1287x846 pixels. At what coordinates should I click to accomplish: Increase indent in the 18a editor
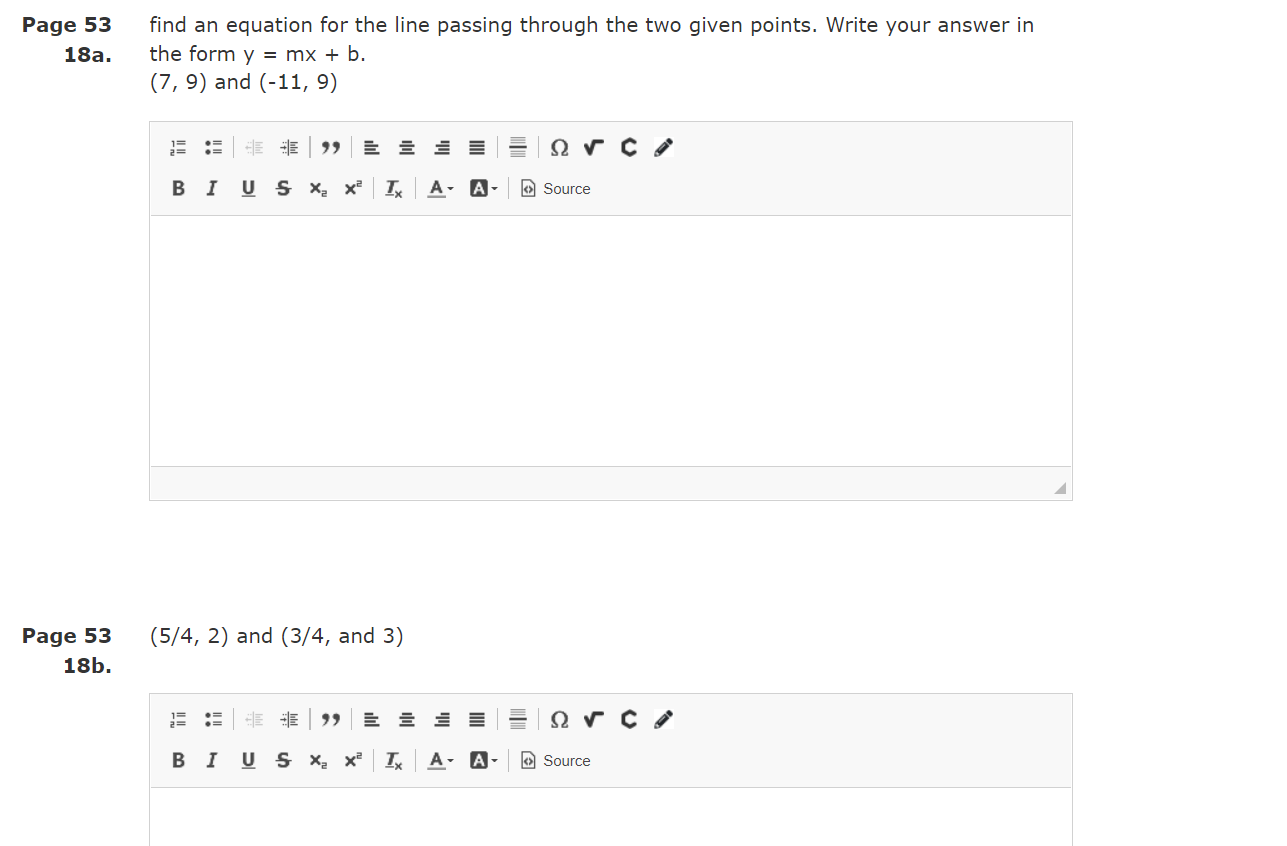[289, 147]
